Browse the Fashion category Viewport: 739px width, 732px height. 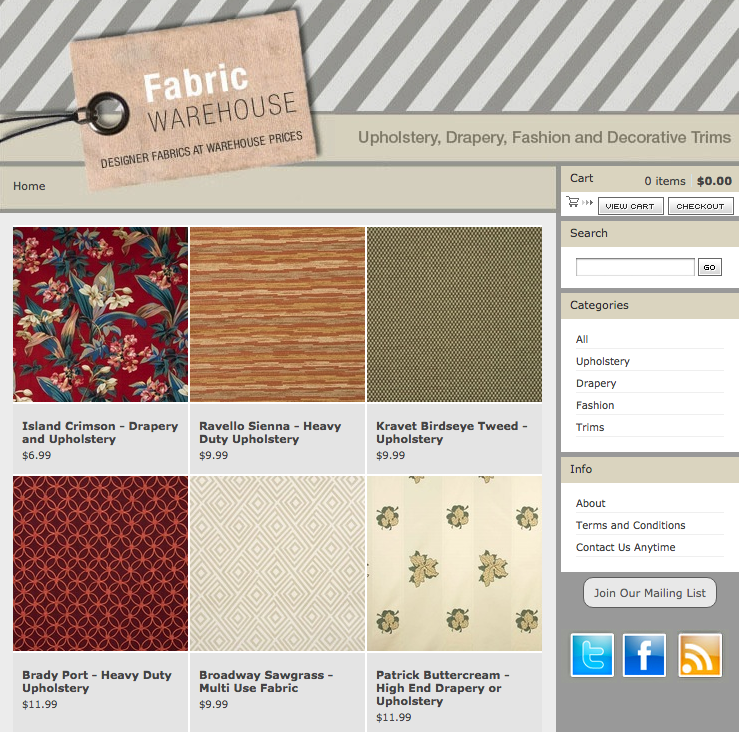tap(595, 405)
